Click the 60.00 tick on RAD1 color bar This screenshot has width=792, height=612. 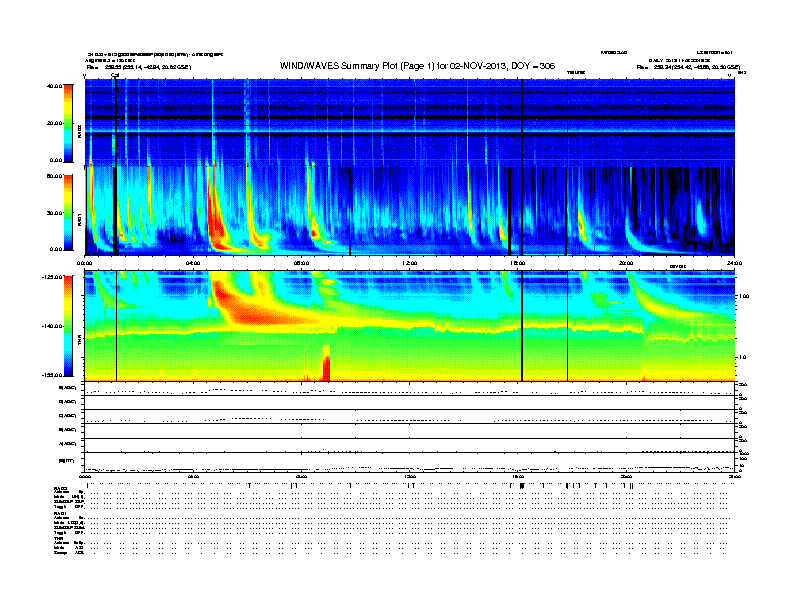point(55,176)
